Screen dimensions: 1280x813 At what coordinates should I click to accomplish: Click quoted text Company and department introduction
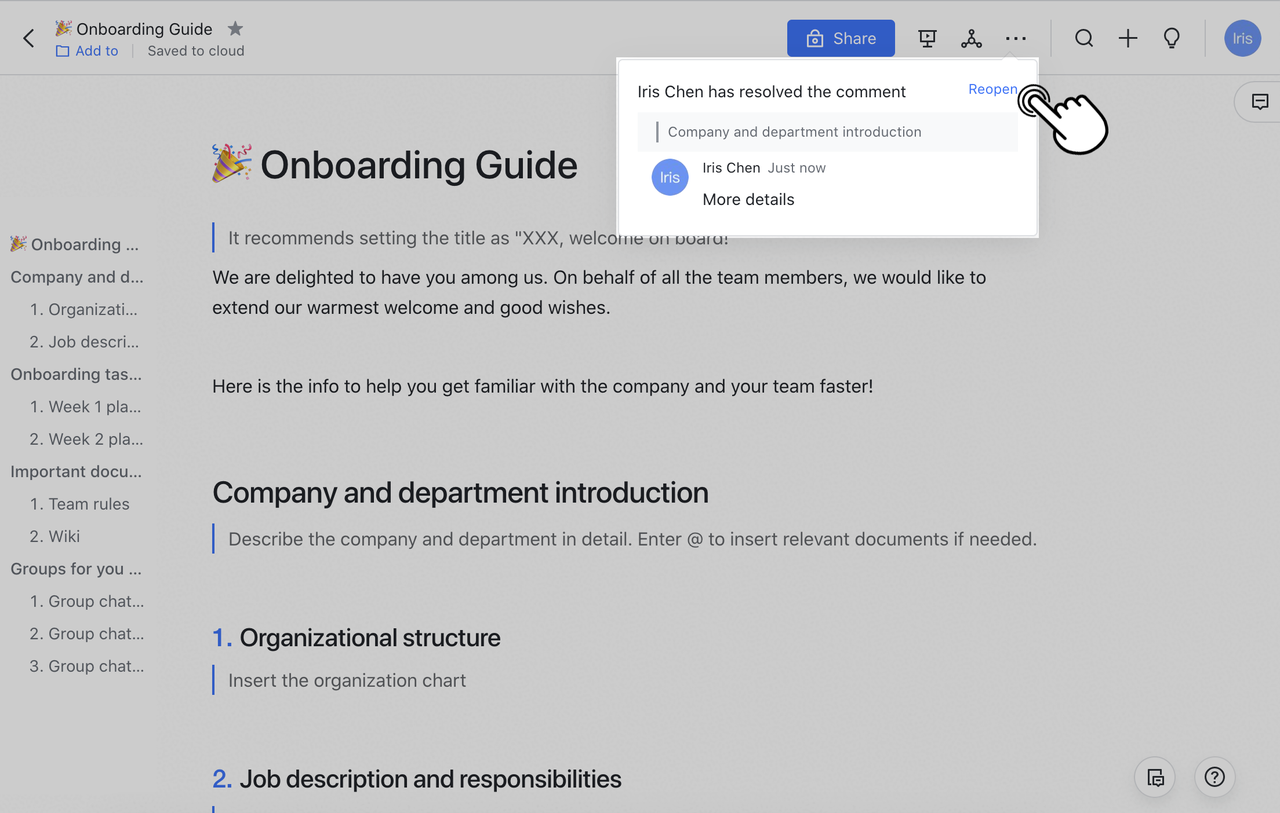coord(794,132)
